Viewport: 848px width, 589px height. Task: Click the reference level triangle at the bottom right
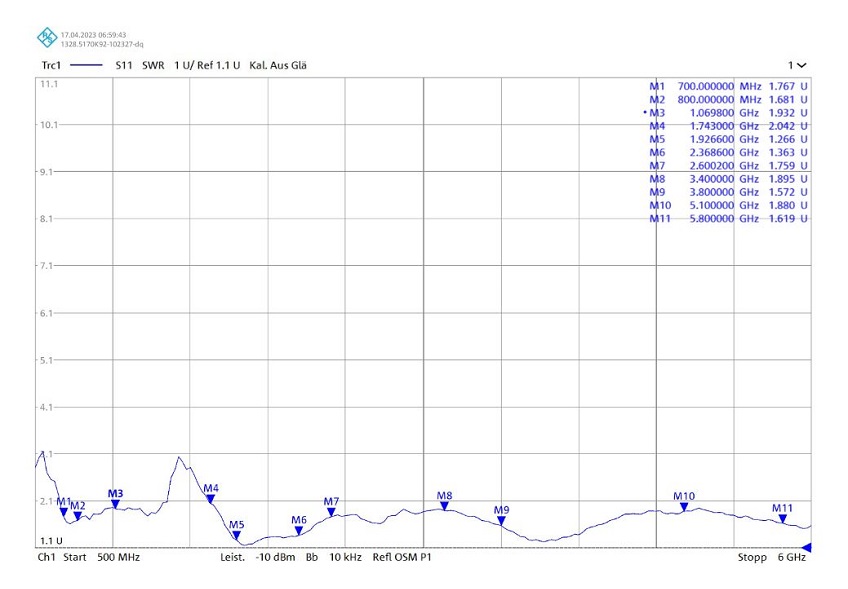tap(806, 548)
